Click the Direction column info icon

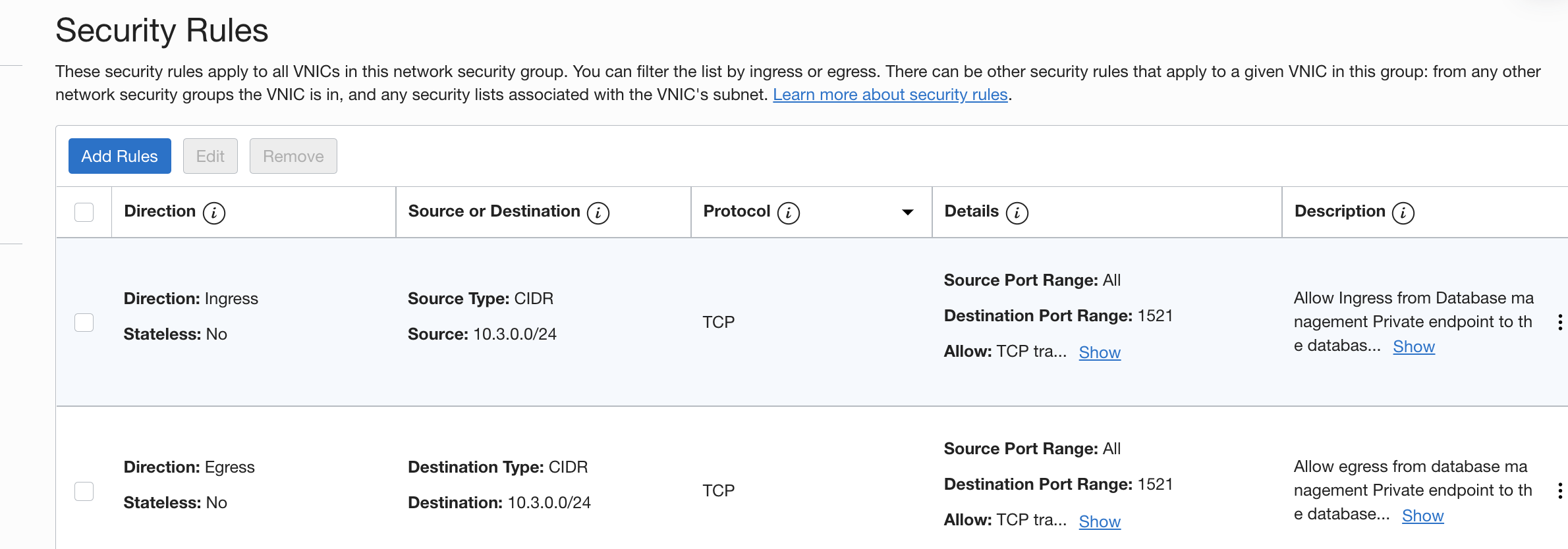tap(214, 213)
